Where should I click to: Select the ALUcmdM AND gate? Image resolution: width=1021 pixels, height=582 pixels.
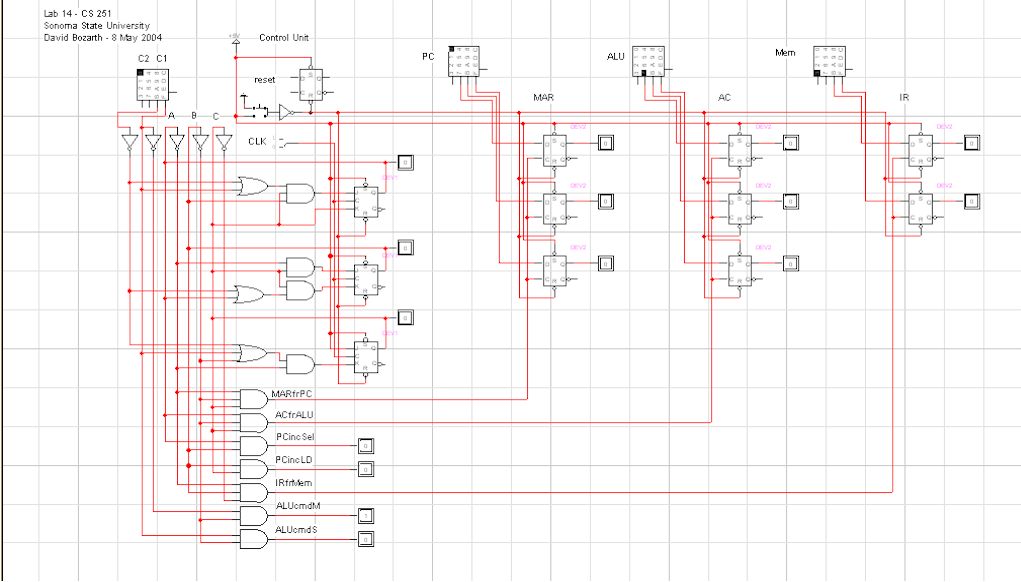tap(254, 516)
